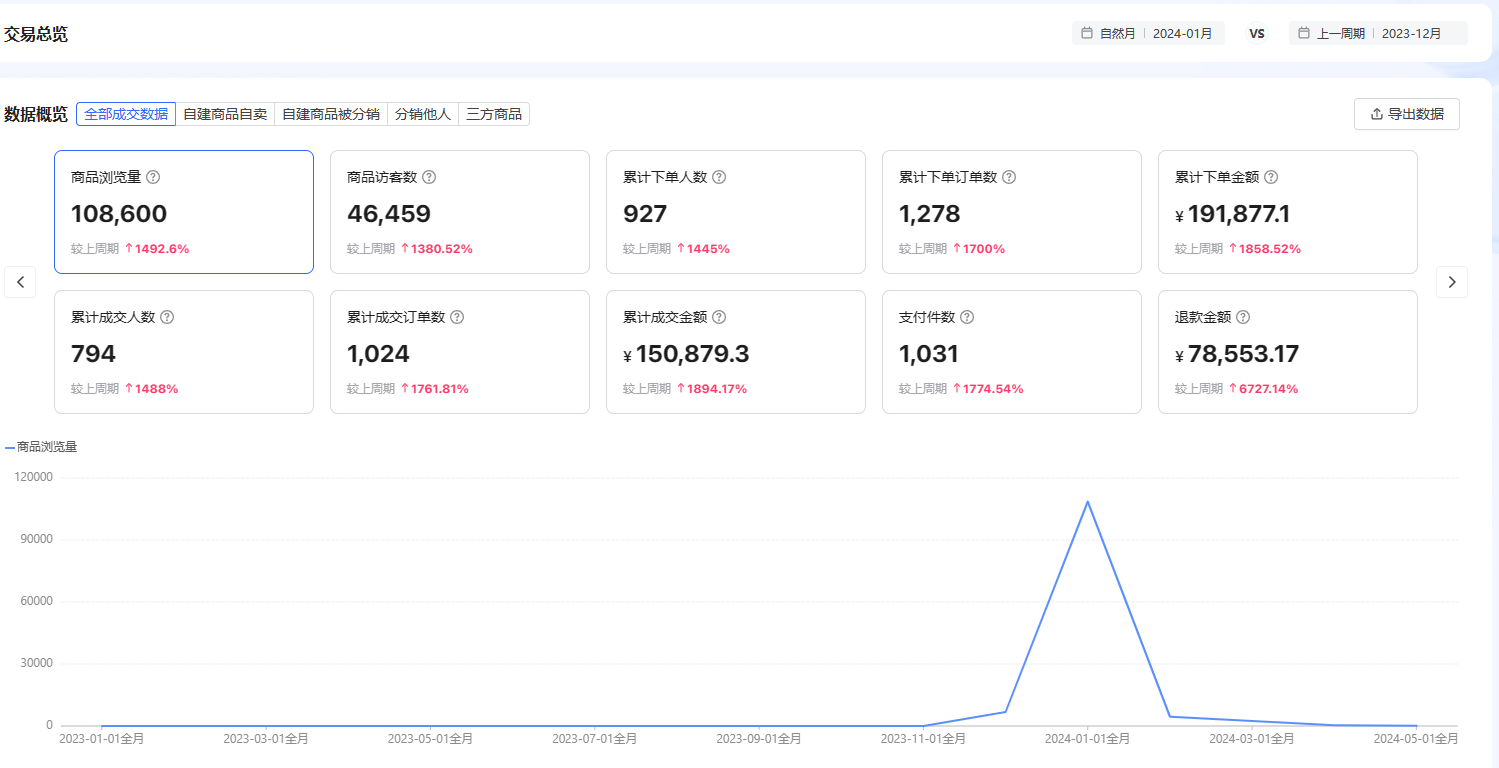Switch to 自建商品自卖 tab
This screenshot has height=768, width=1499.
(x=225, y=114)
